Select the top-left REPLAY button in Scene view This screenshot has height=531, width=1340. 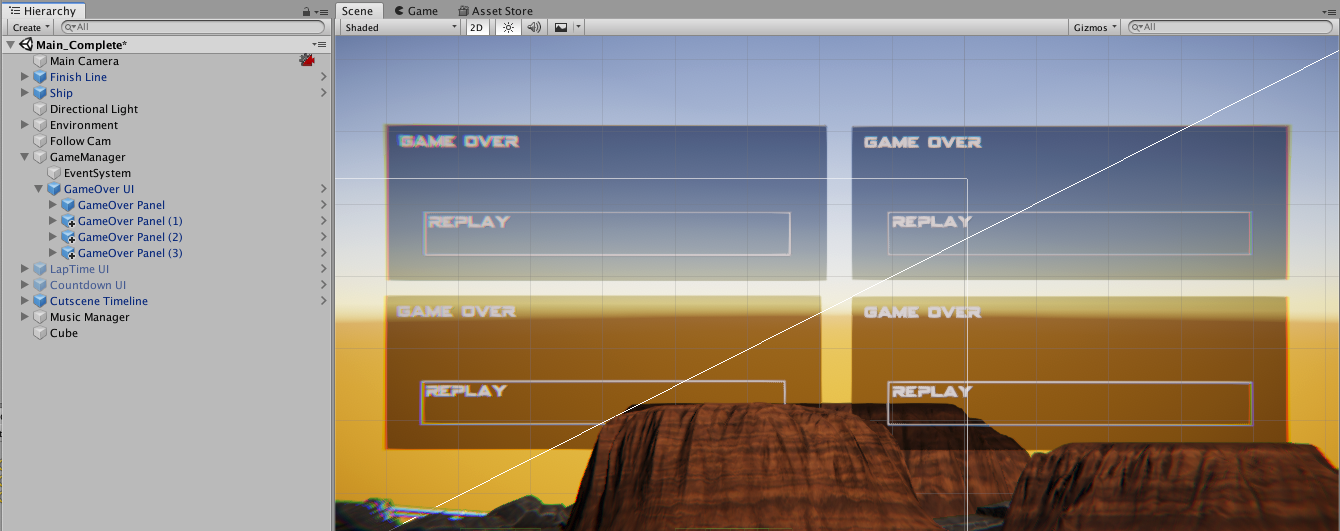click(x=607, y=233)
